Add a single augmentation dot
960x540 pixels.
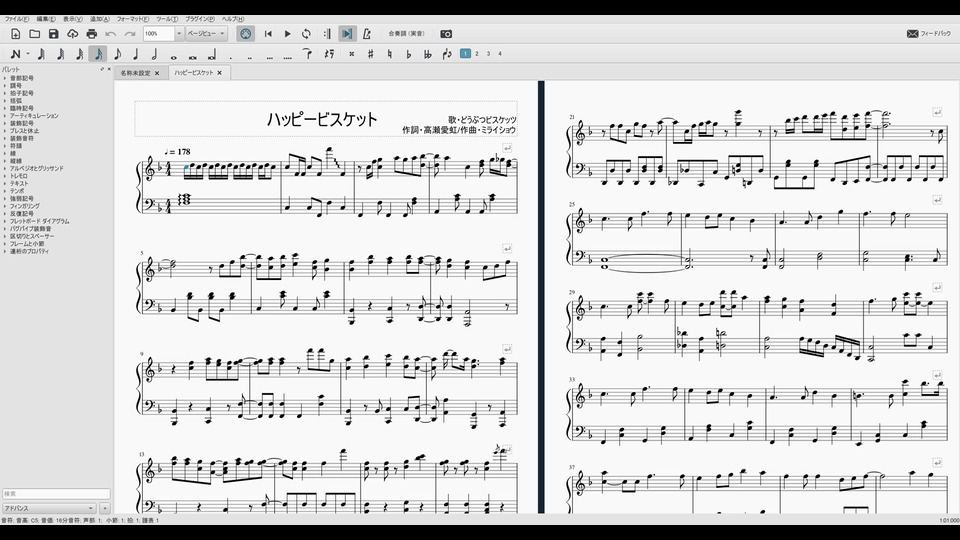click(231, 57)
